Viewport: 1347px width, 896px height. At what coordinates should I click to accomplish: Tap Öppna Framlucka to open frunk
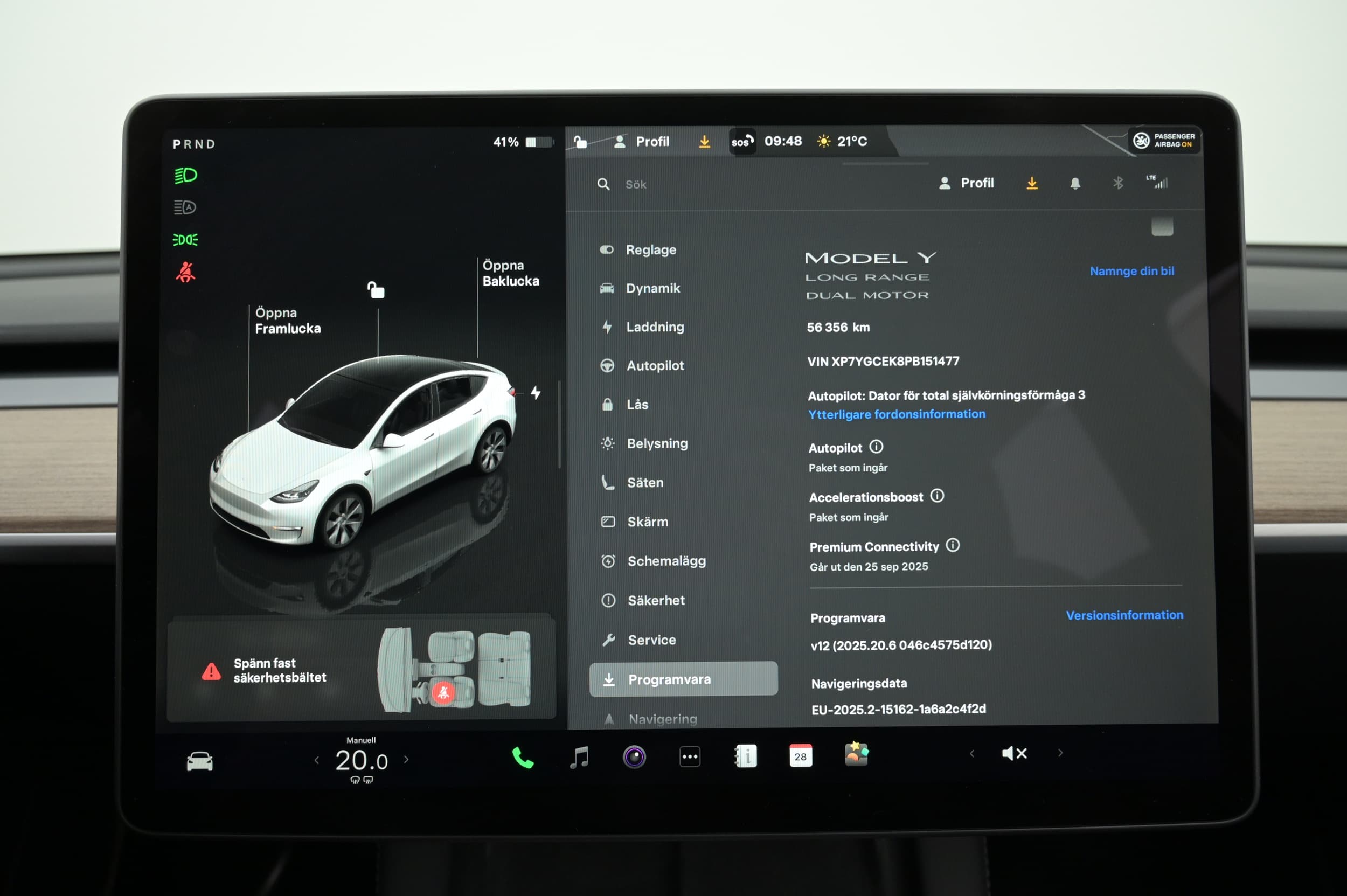tap(288, 321)
